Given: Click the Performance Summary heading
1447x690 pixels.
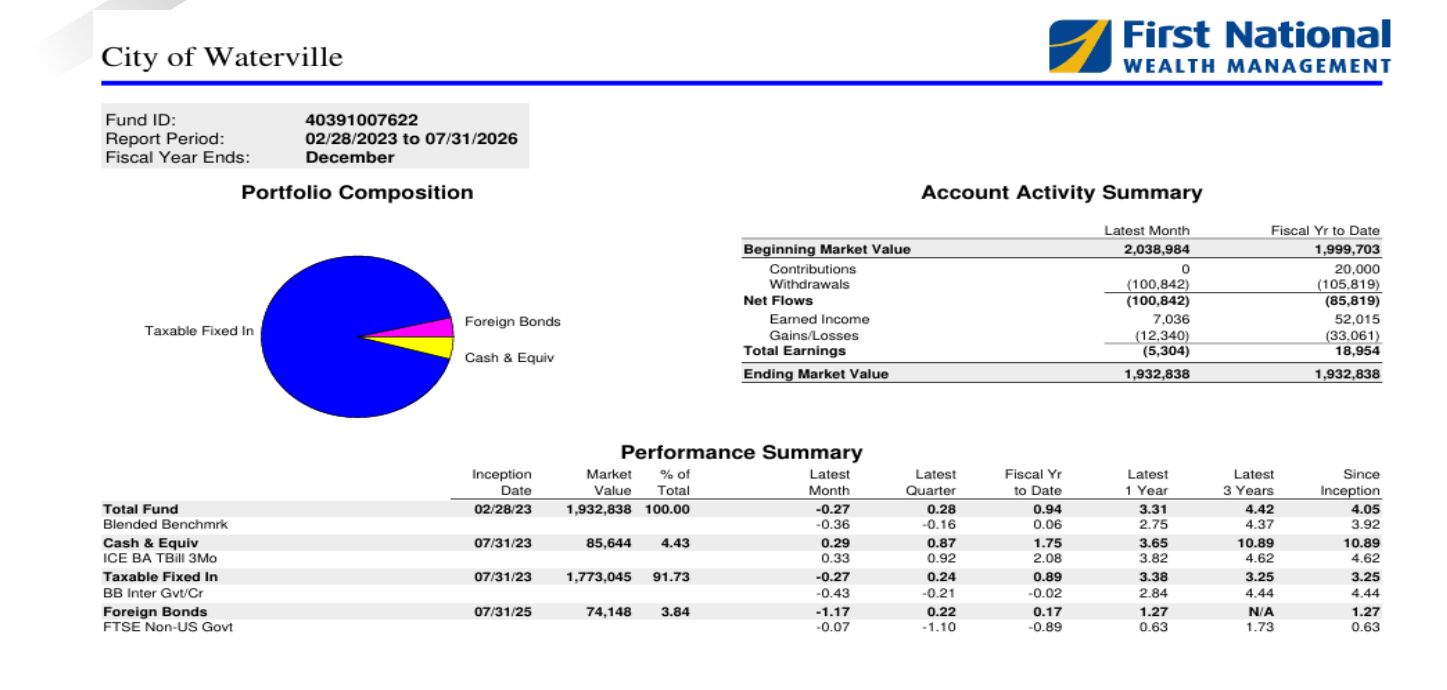Looking at the screenshot, I should (x=741, y=452).
